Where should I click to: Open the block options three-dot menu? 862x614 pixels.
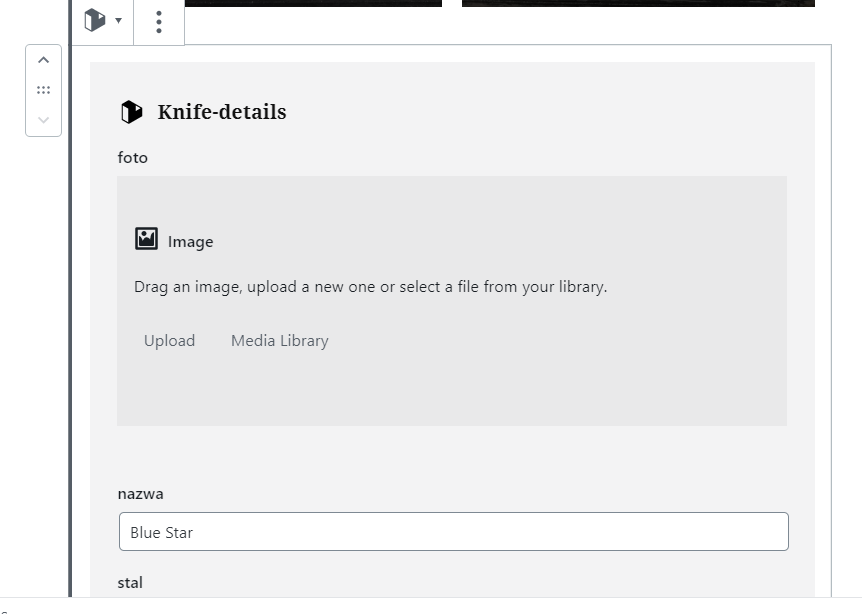tap(158, 21)
